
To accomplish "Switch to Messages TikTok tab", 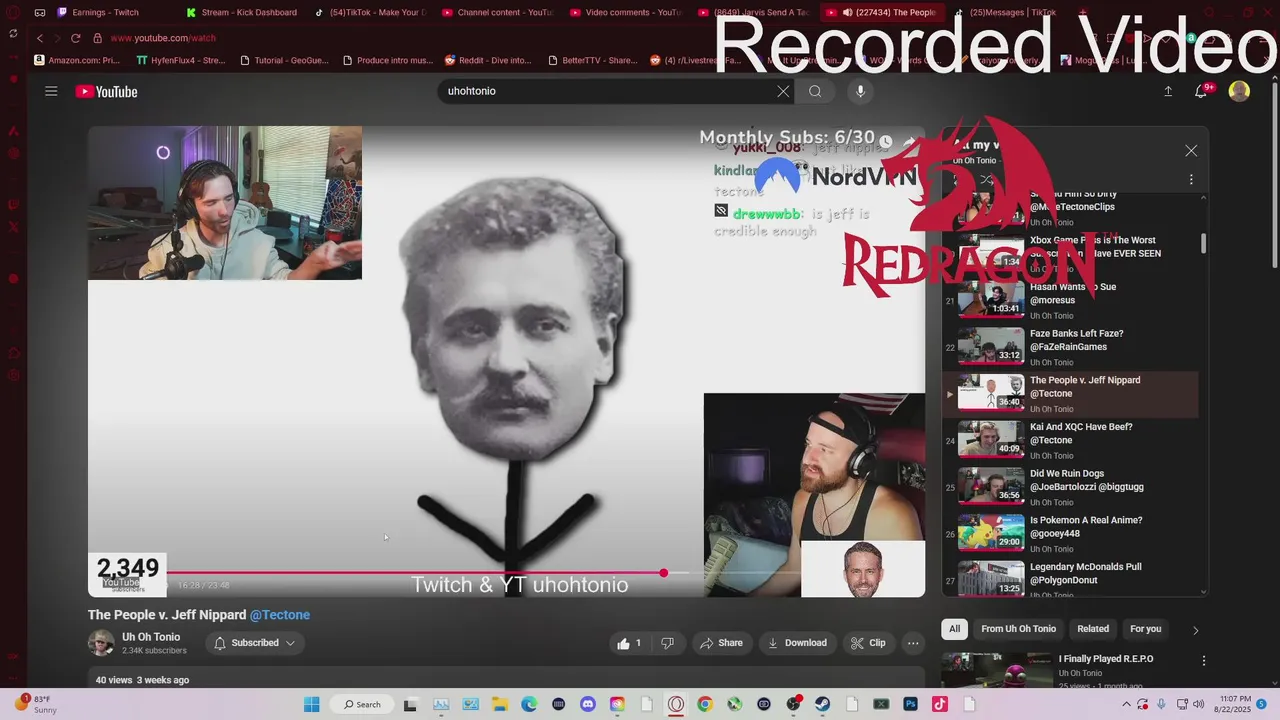I will pos(1005,12).
